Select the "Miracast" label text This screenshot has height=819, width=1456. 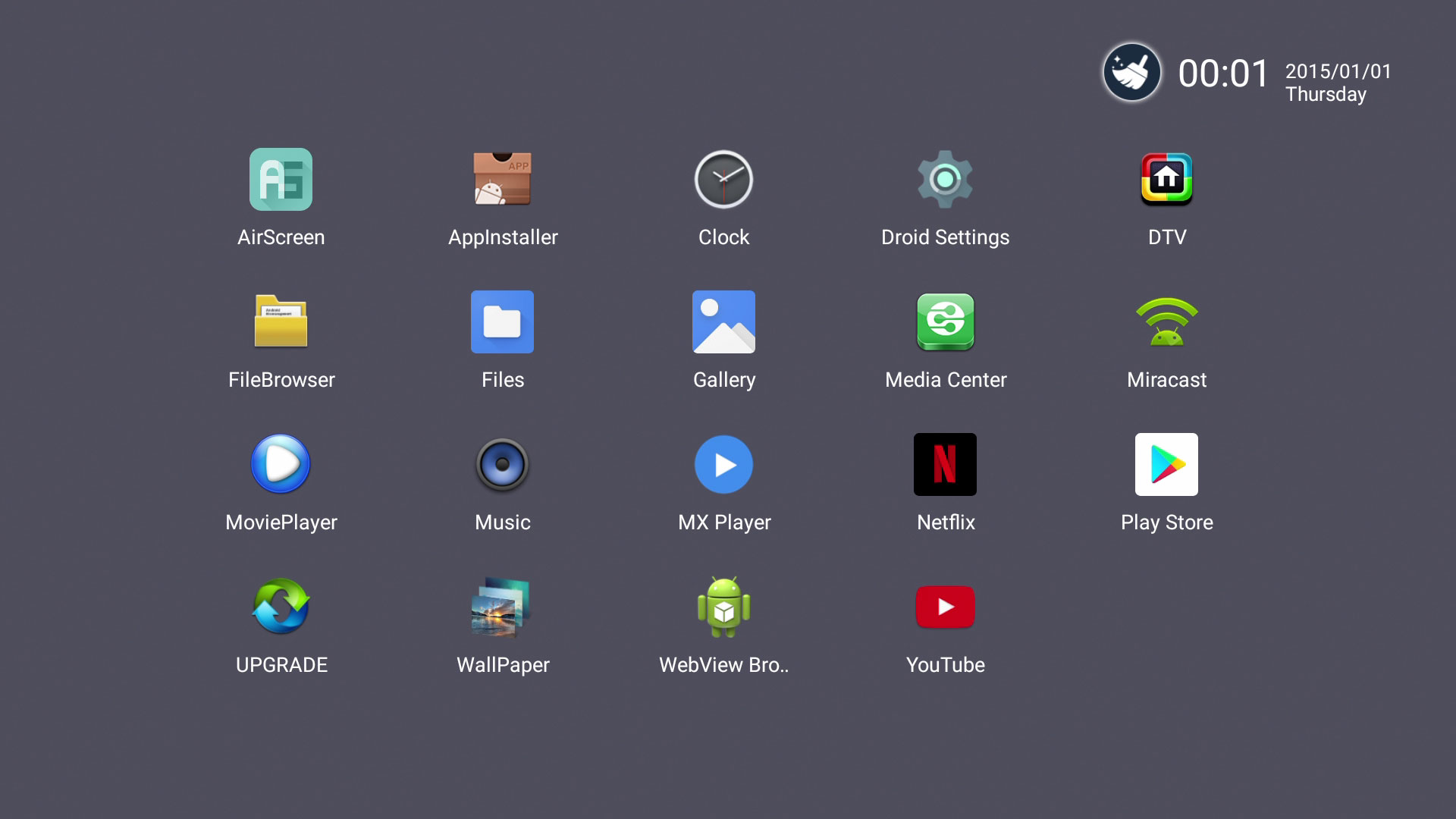(x=1166, y=380)
